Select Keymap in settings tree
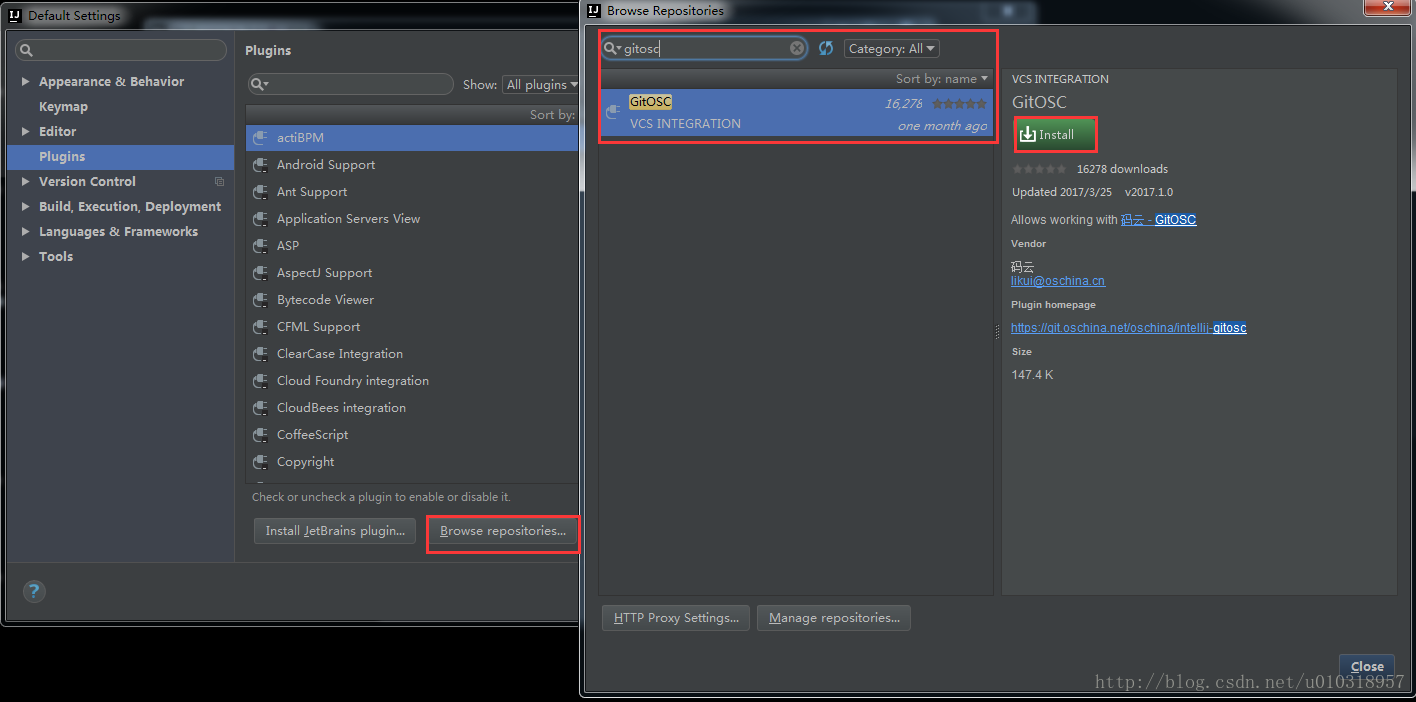1416x702 pixels. [x=63, y=107]
